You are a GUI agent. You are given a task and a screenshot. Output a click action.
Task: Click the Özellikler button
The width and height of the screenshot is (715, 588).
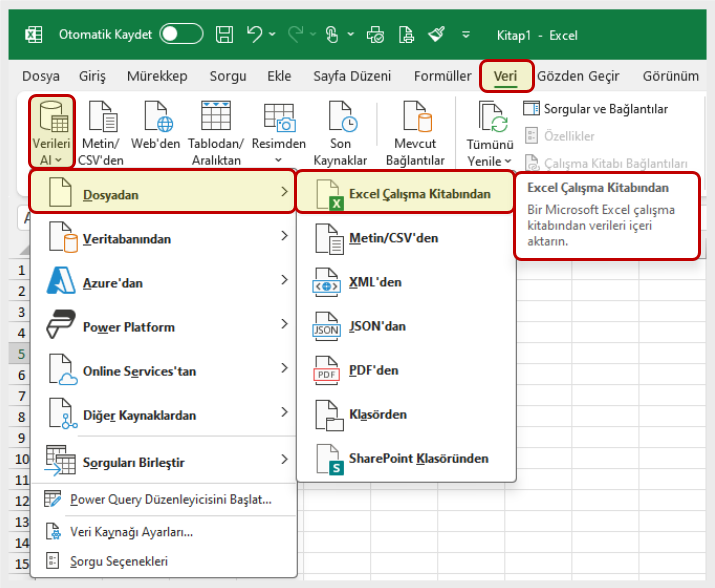click(x=560, y=136)
